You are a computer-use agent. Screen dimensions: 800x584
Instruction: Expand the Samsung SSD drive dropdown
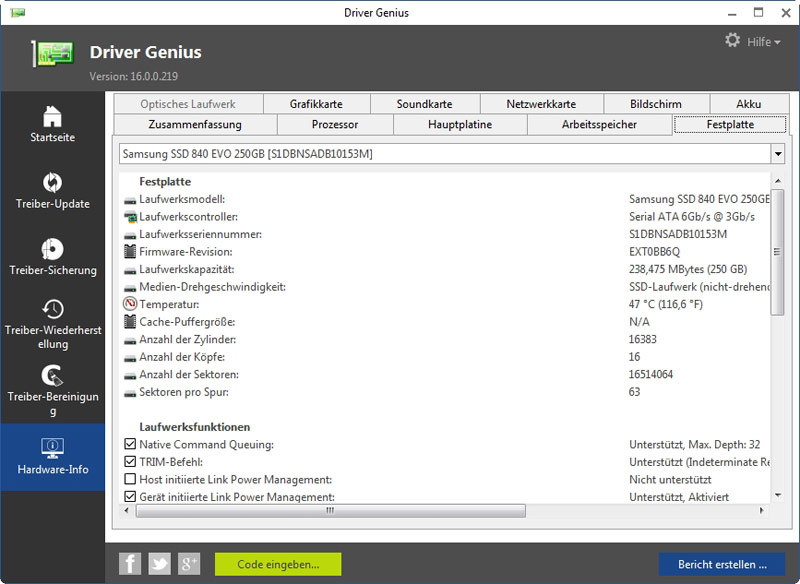[777, 154]
